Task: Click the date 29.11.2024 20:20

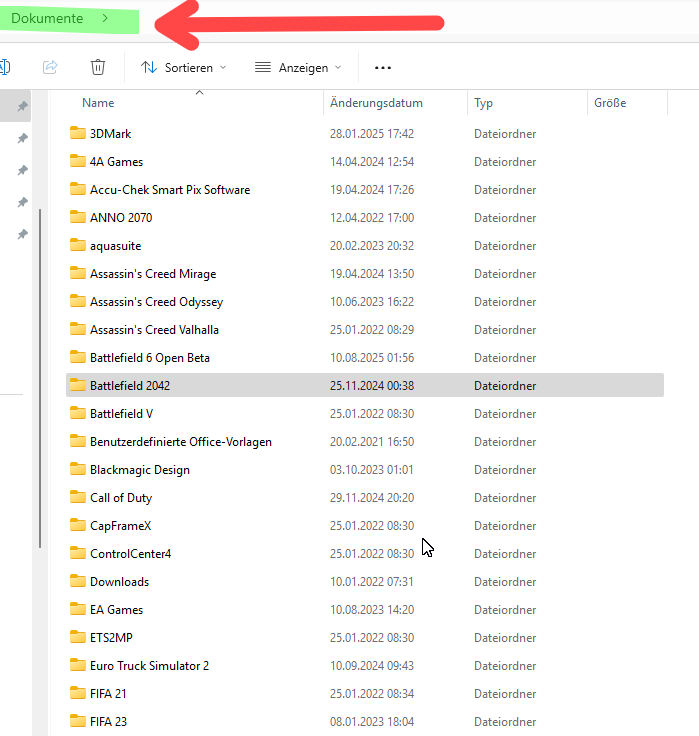Action: click(372, 498)
